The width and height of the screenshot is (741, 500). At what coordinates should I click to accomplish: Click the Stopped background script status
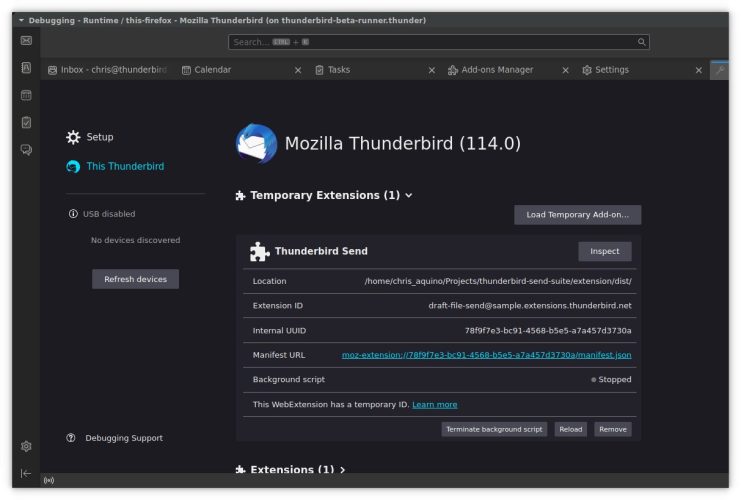pyautogui.click(x=611, y=379)
